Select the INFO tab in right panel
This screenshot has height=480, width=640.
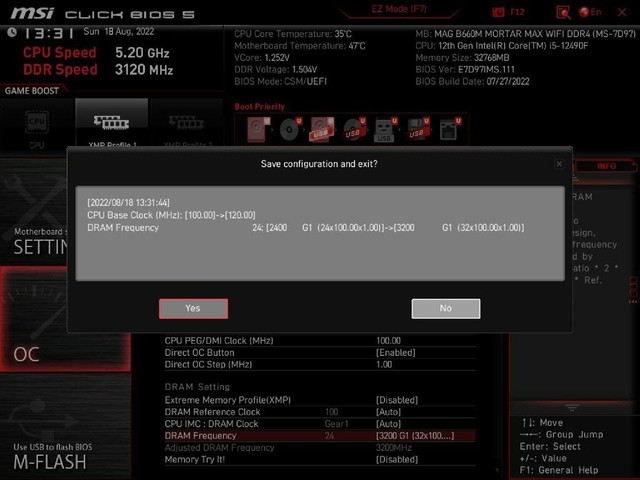point(606,166)
